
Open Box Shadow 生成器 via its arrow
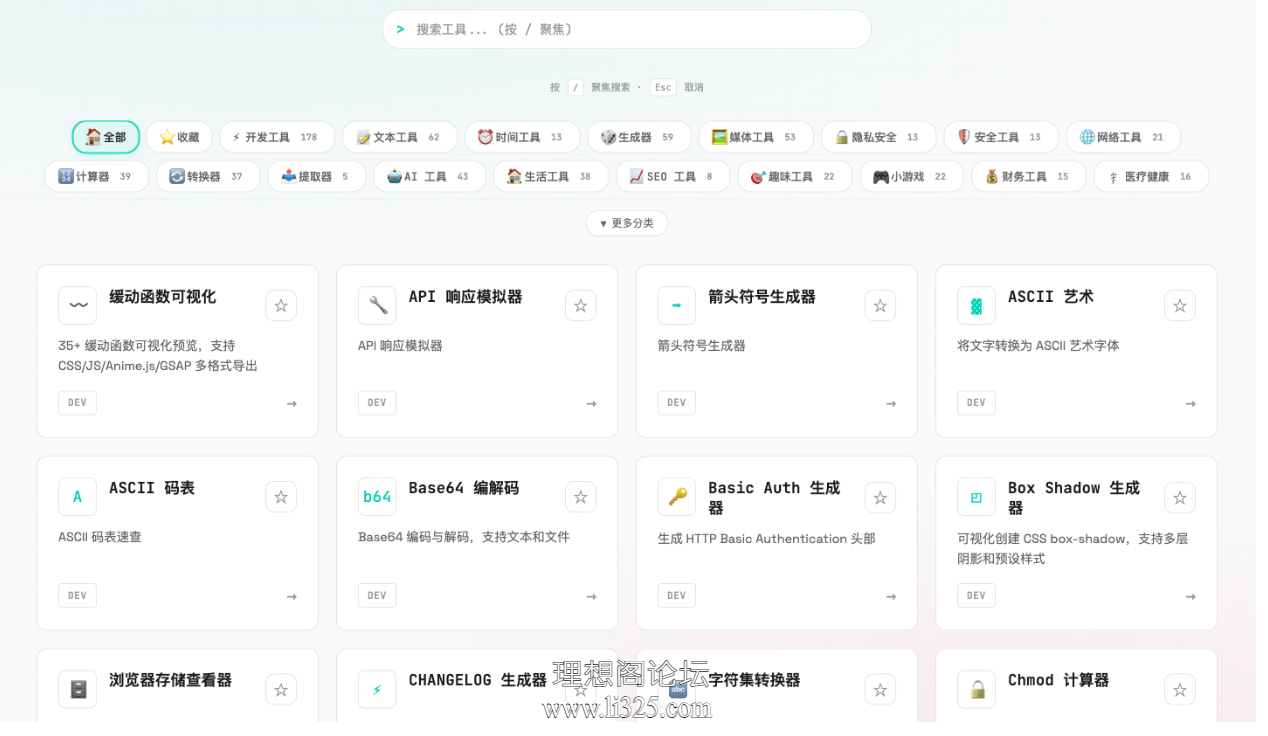tap(1191, 597)
